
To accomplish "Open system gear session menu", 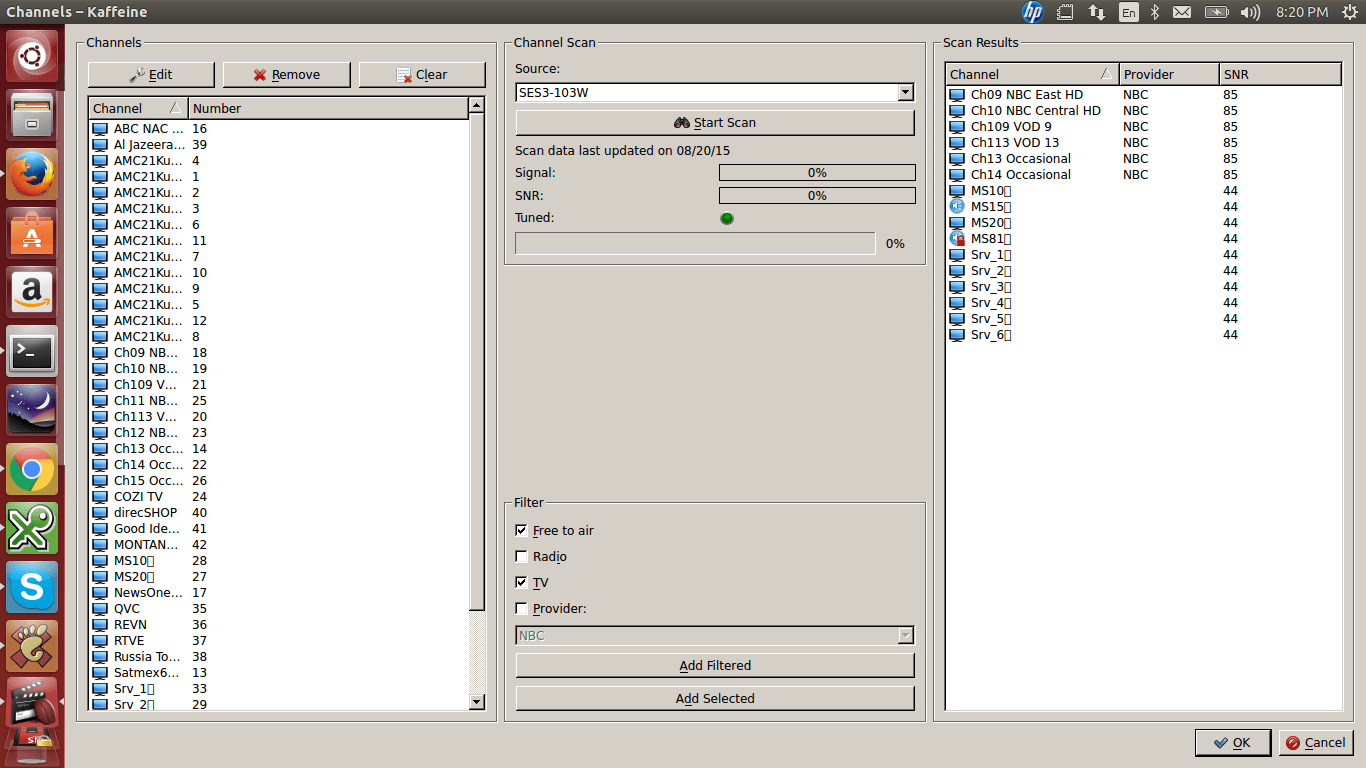I will [1350, 12].
